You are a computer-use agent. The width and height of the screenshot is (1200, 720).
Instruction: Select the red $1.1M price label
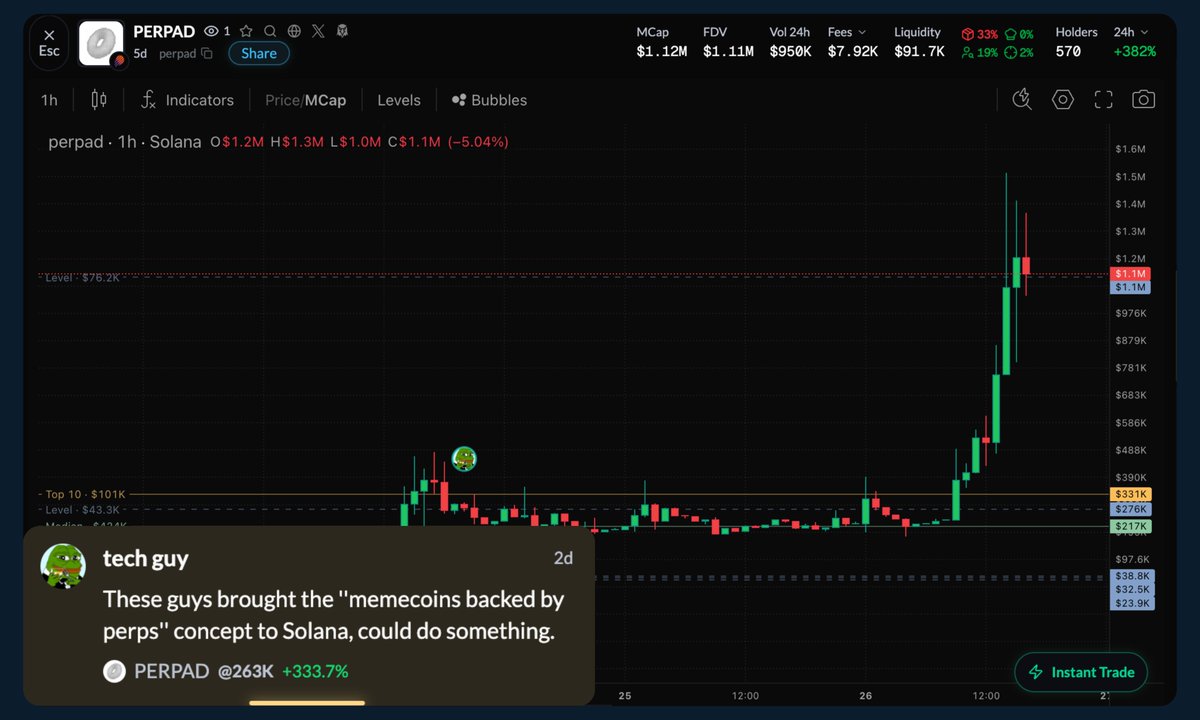click(x=1130, y=273)
